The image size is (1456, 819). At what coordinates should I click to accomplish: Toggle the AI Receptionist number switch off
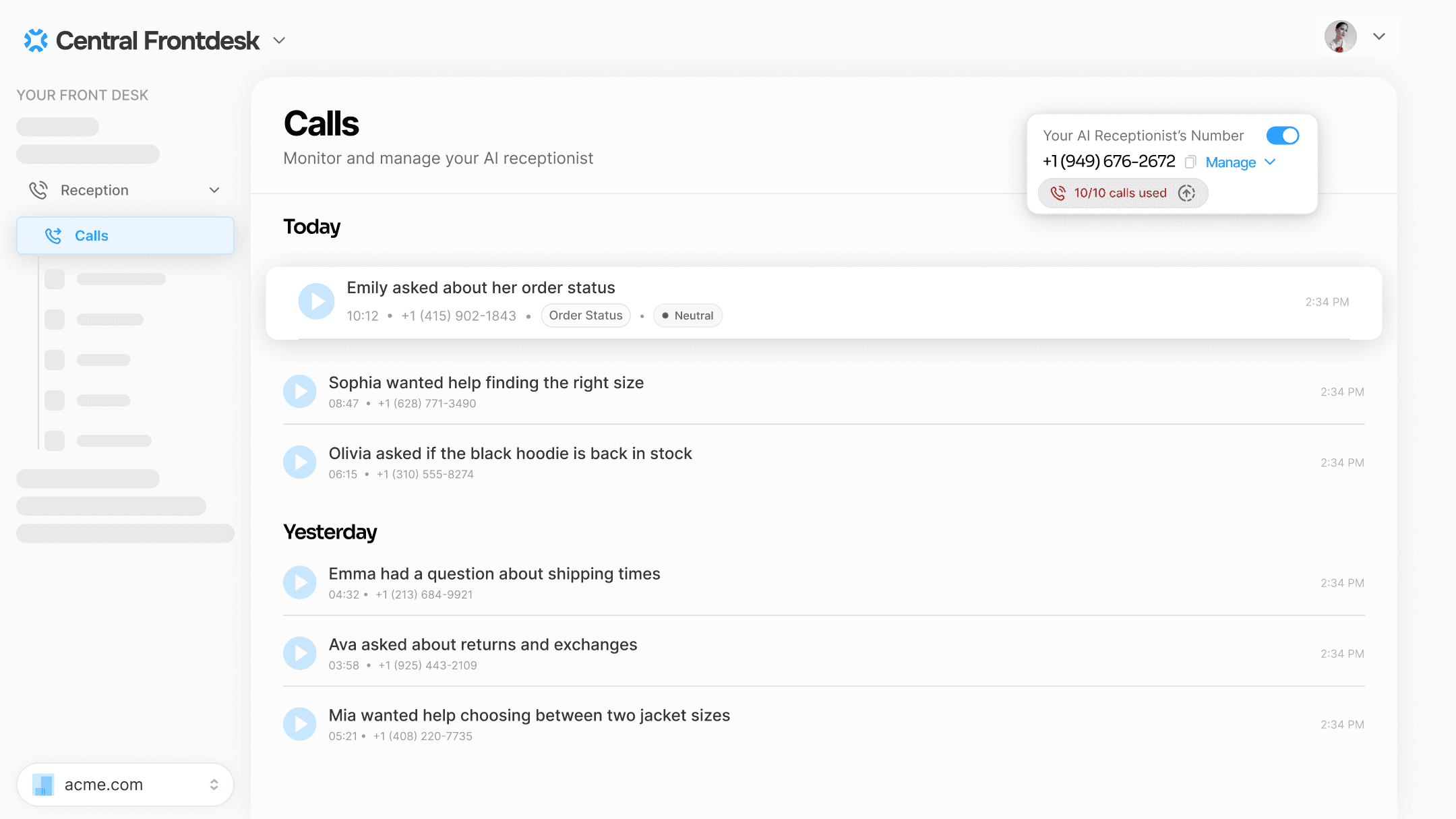(1283, 135)
